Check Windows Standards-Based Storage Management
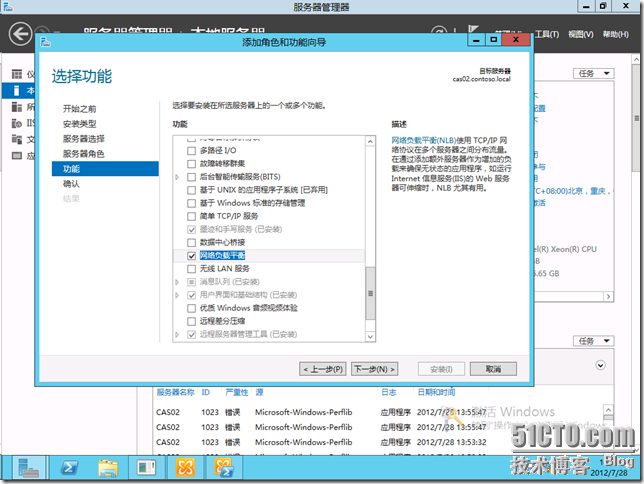The image size is (644, 484). coord(191,203)
